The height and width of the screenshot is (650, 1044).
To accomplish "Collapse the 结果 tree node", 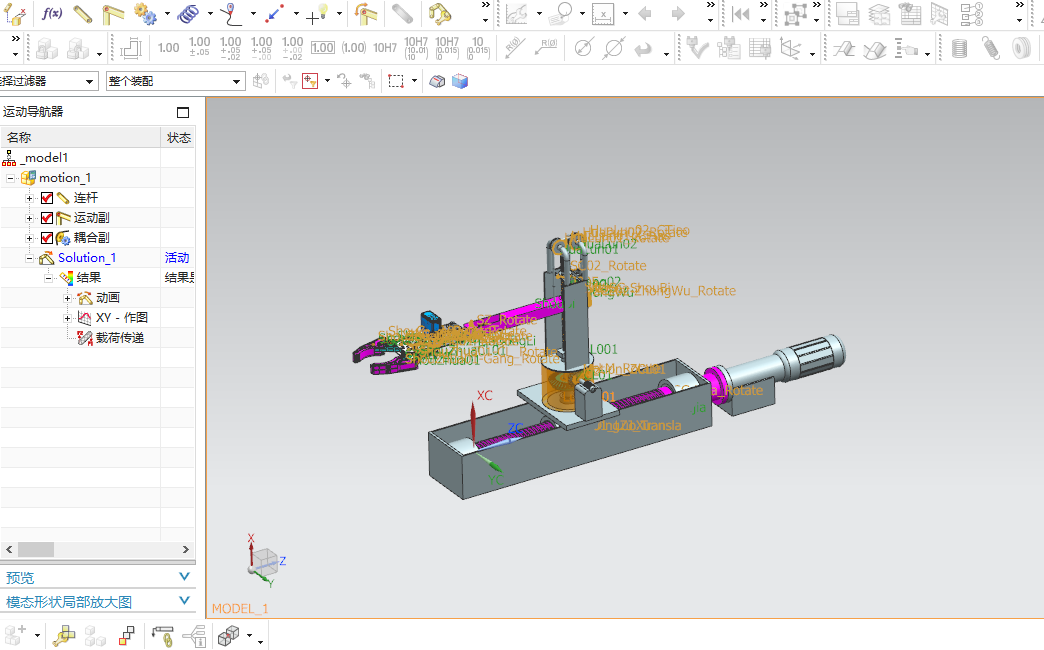I will (49, 278).
